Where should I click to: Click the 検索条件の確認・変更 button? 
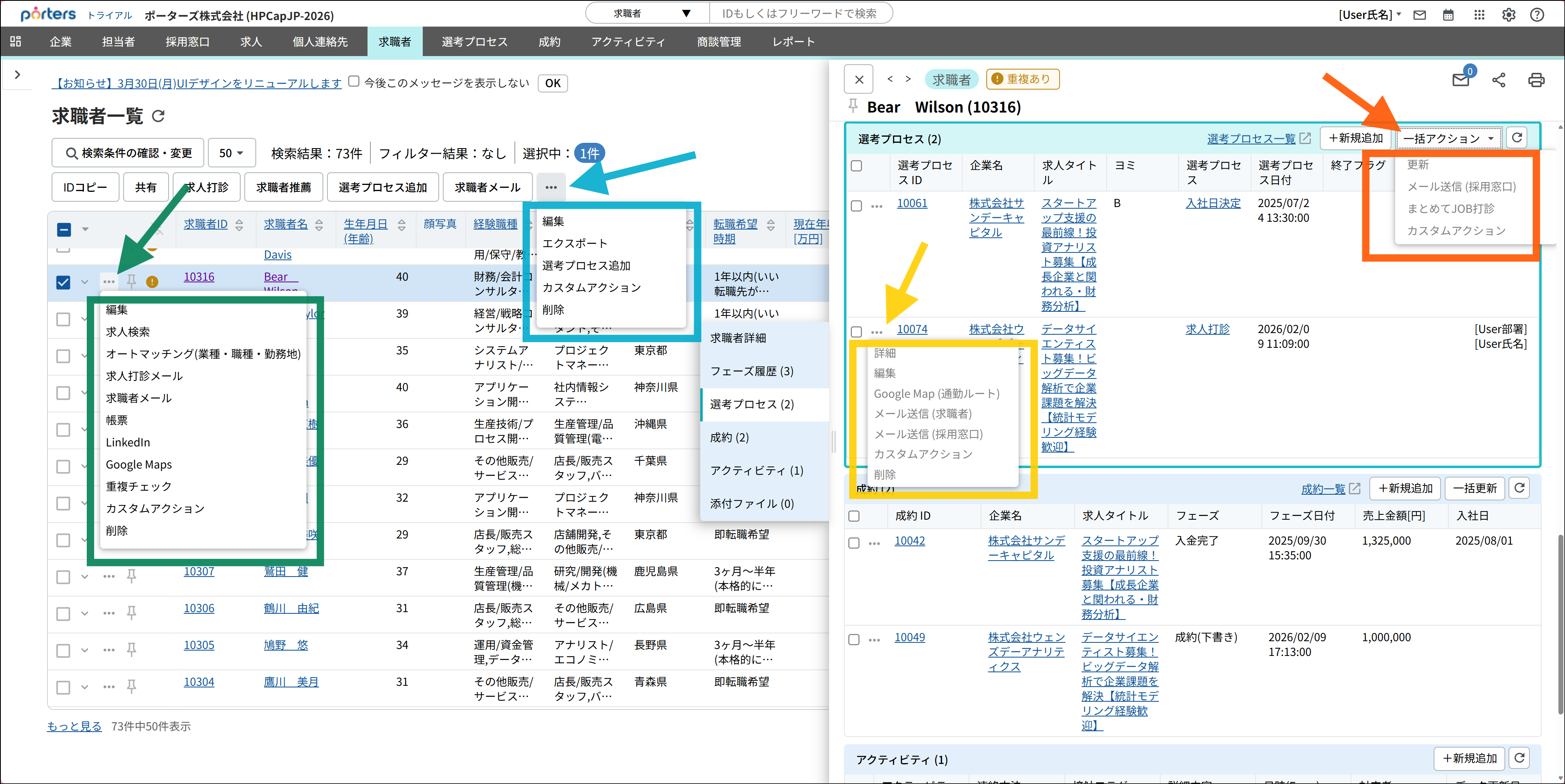coord(129,153)
